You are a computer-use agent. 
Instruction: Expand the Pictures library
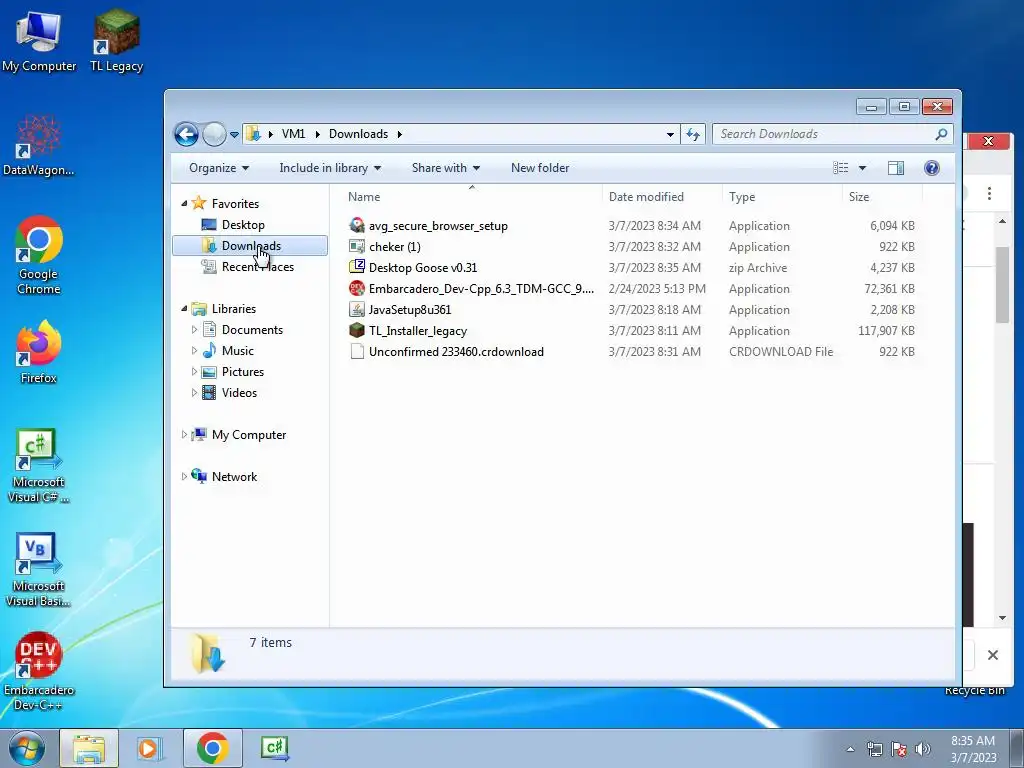[194, 372]
